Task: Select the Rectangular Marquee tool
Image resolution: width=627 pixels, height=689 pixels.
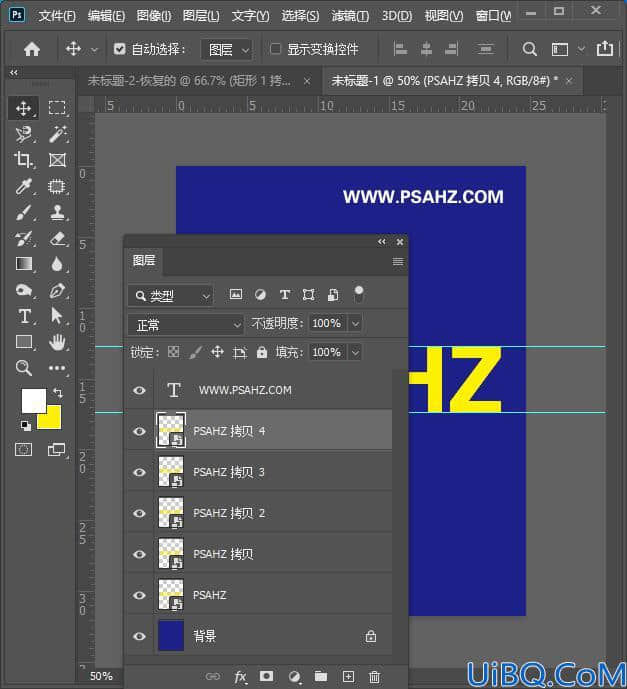Action: click(57, 108)
